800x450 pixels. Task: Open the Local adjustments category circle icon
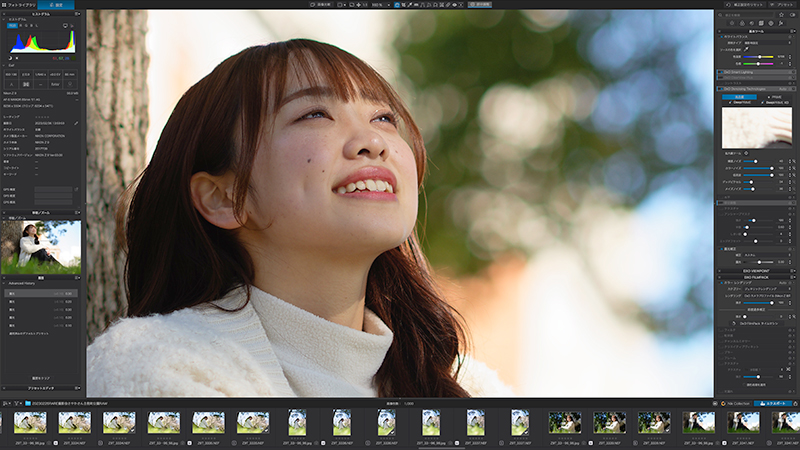771,23
